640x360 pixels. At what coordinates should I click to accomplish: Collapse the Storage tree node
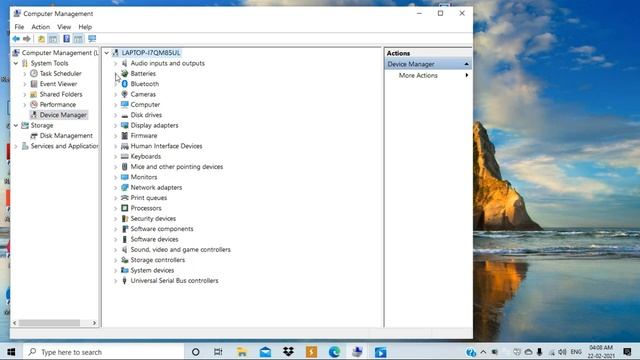[x=16, y=125]
